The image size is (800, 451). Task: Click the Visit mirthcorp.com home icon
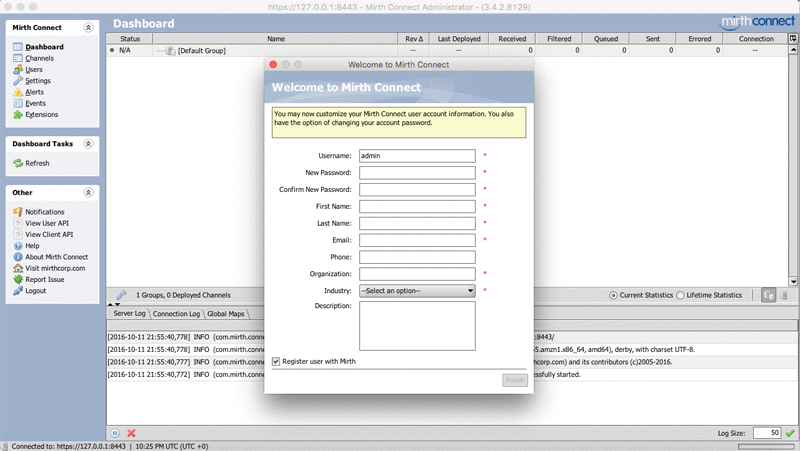(x=18, y=268)
